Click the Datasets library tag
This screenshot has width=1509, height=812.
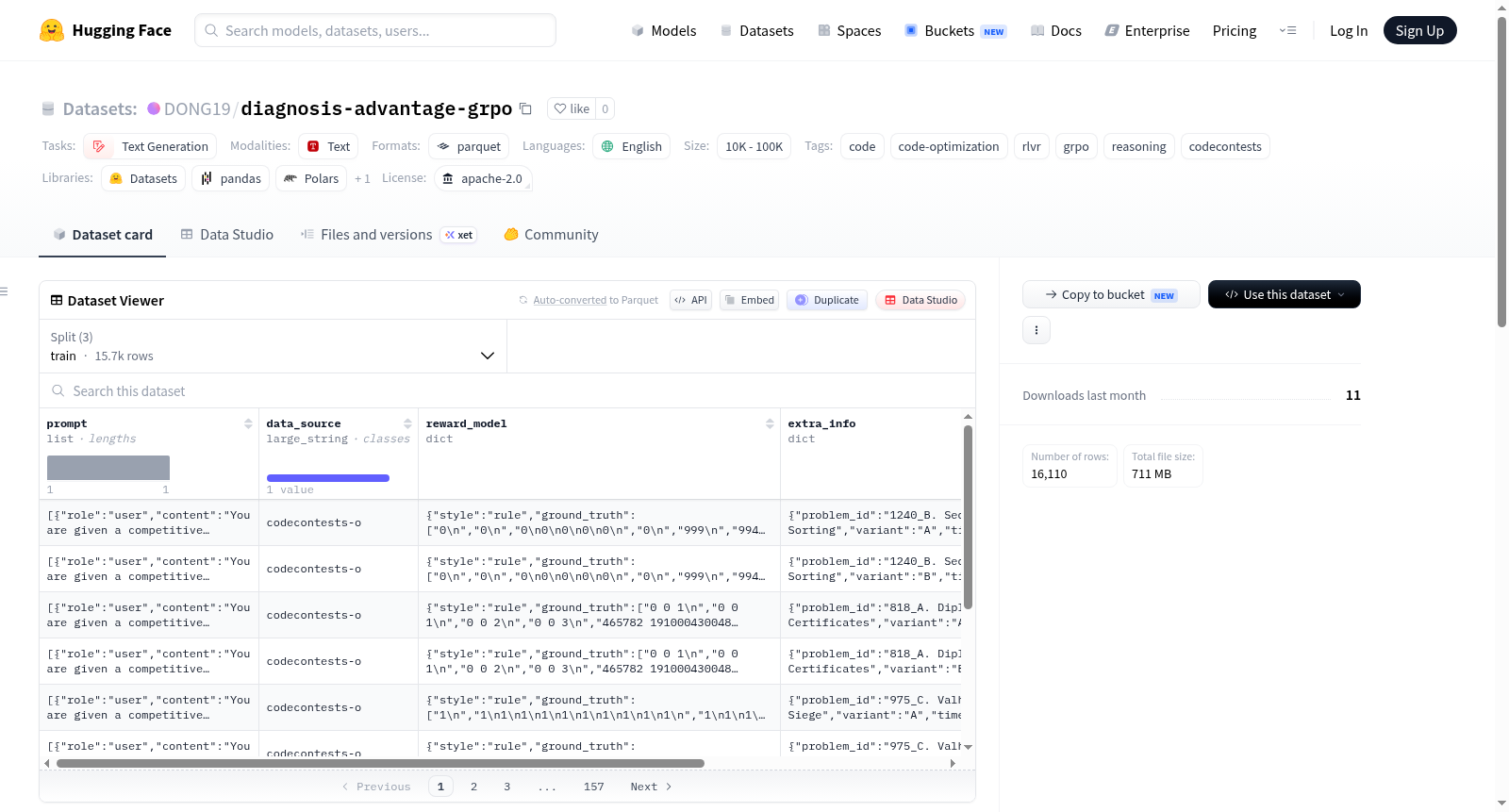pyautogui.click(x=143, y=178)
